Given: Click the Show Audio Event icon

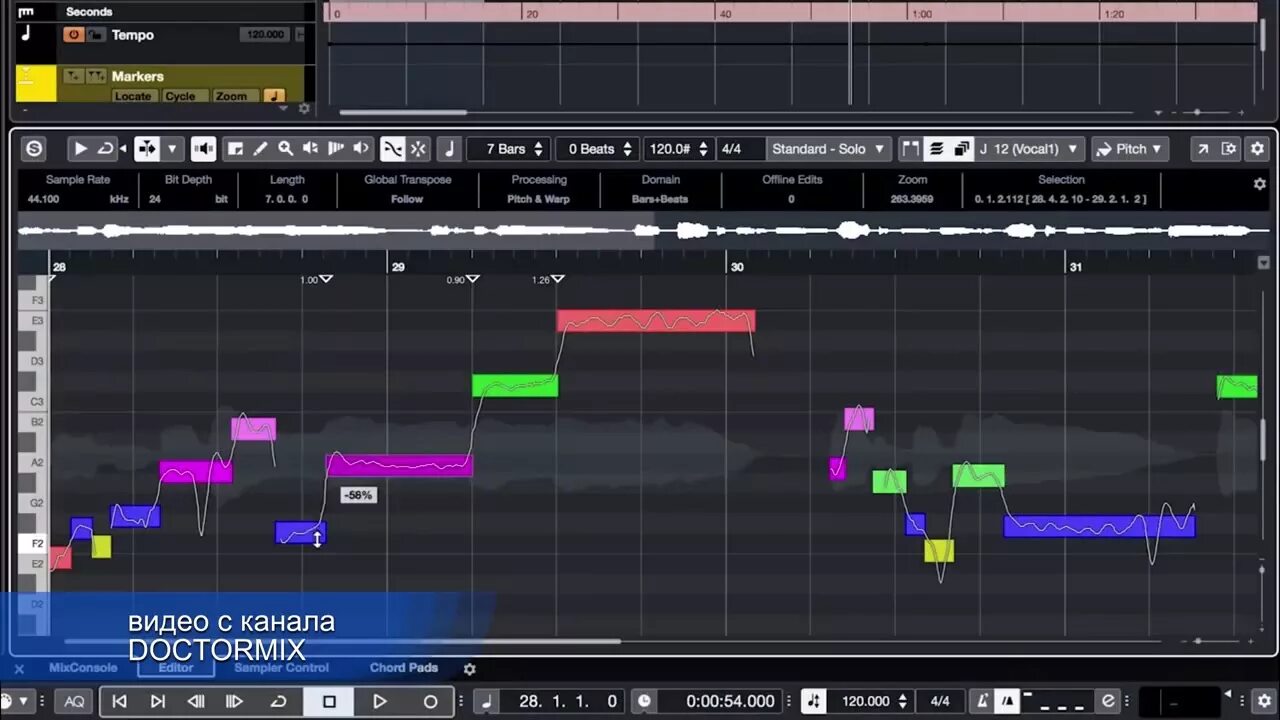Looking at the screenshot, I should coord(911,149).
